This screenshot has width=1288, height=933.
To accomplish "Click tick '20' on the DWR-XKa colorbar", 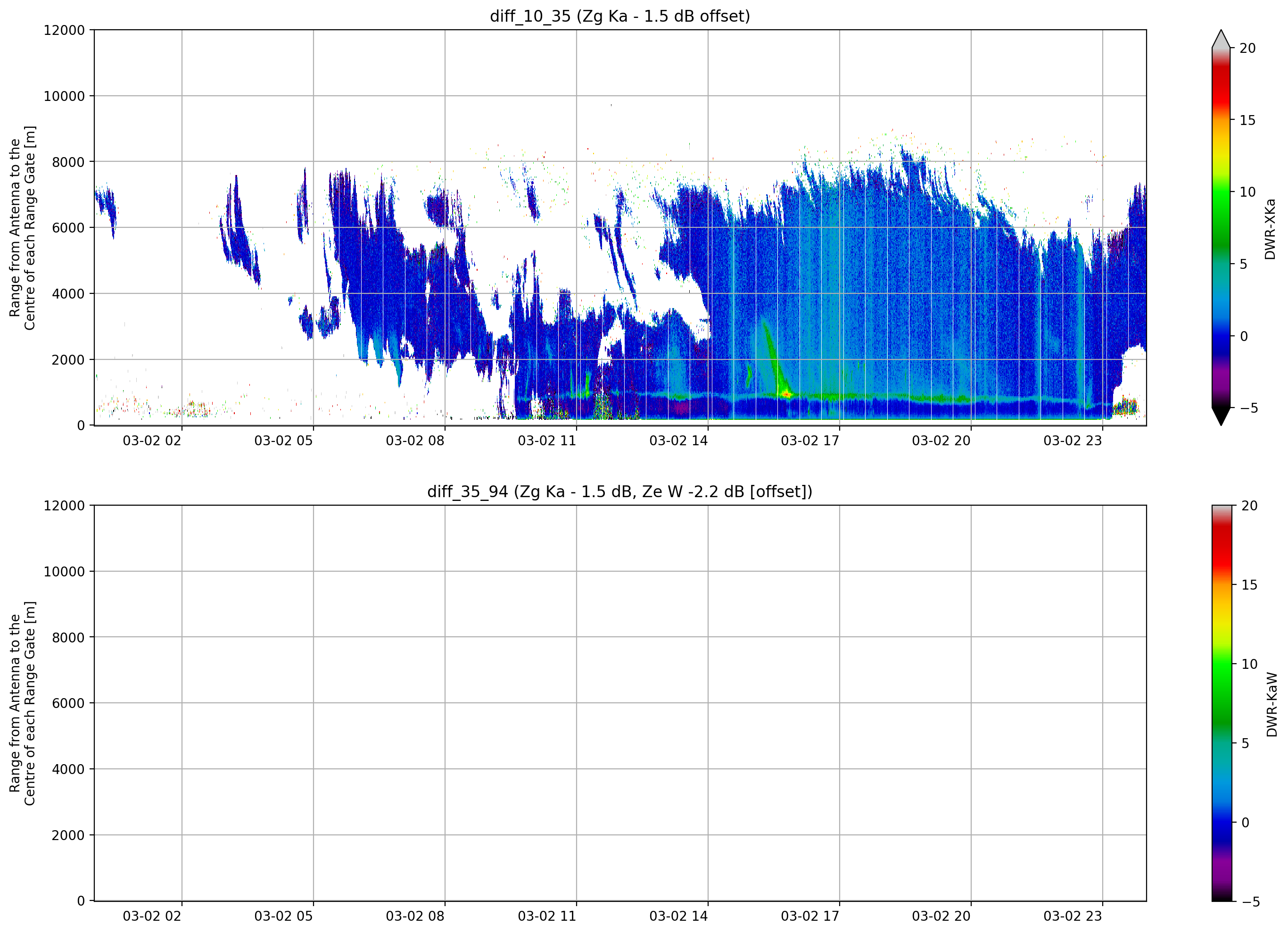I will pyautogui.click(x=1247, y=48).
